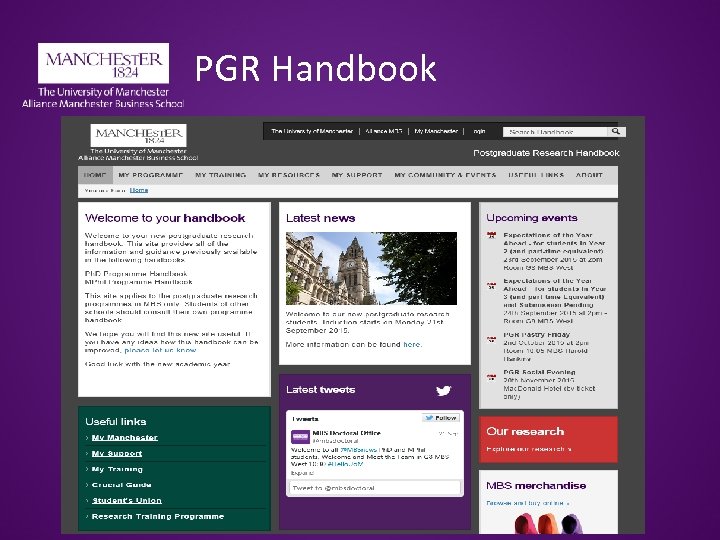Open the MY TRAINING menu
Image resolution: width=720 pixels, height=540 pixels.
[220, 175]
